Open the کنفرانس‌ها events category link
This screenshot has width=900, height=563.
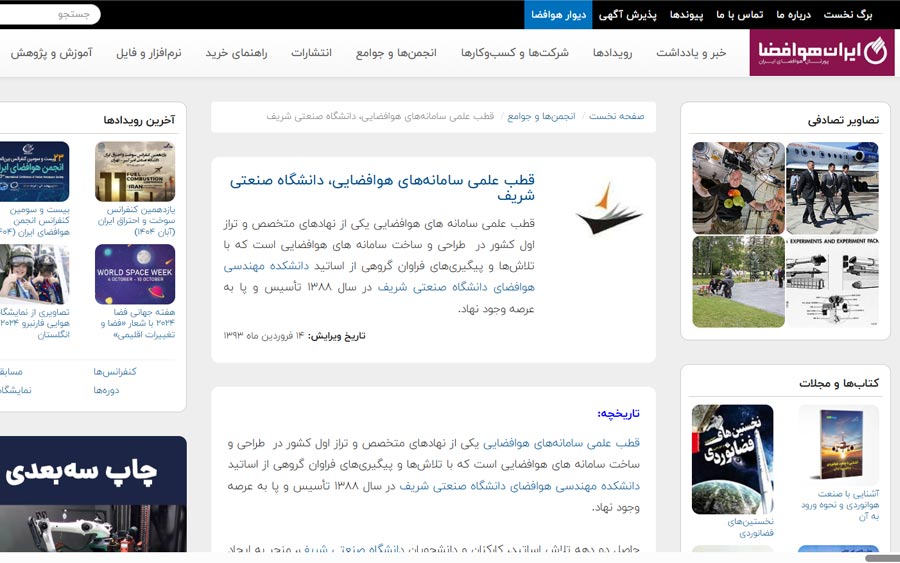[x=115, y=372]
